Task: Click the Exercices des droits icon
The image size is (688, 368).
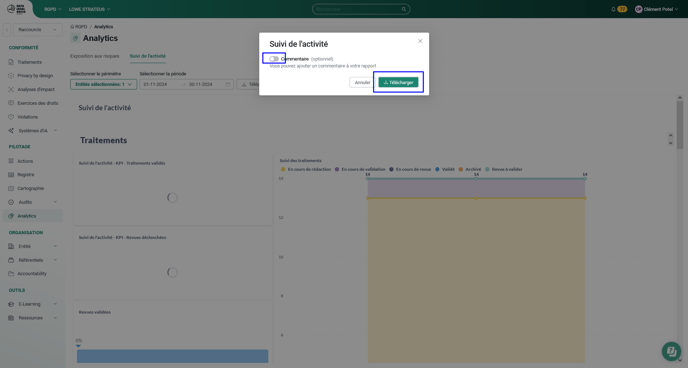Action: 11,103
